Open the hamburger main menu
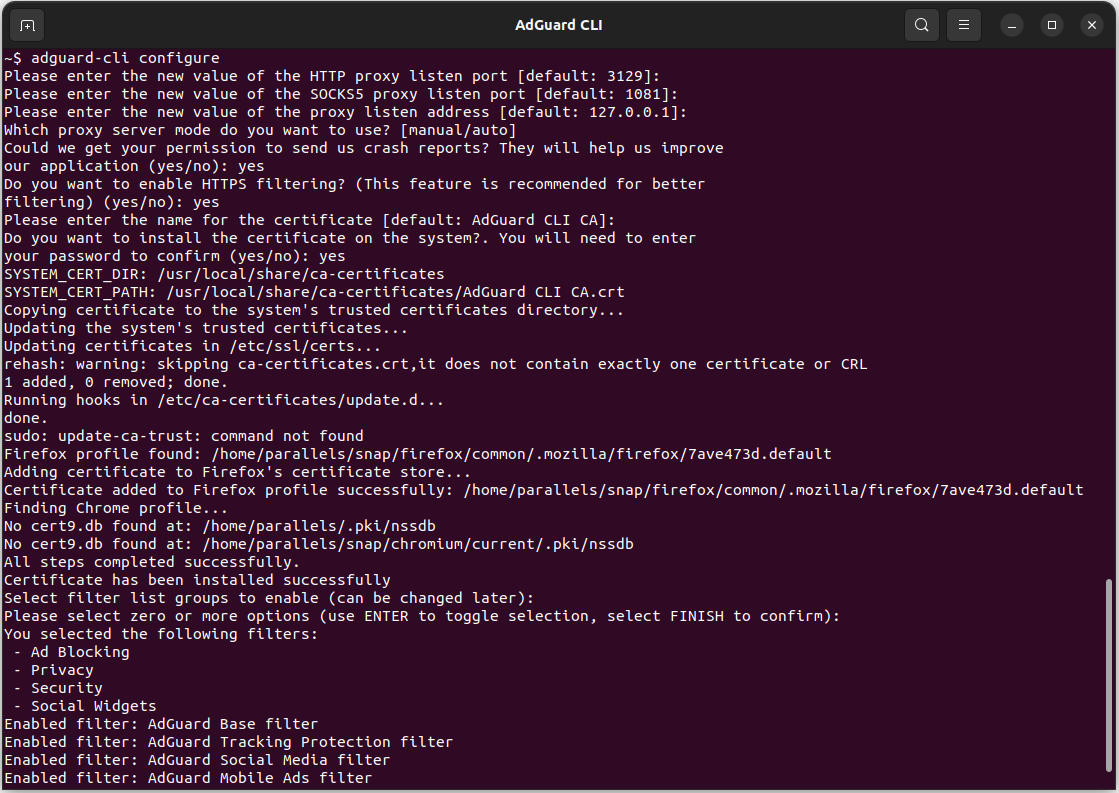 point(964,25)
